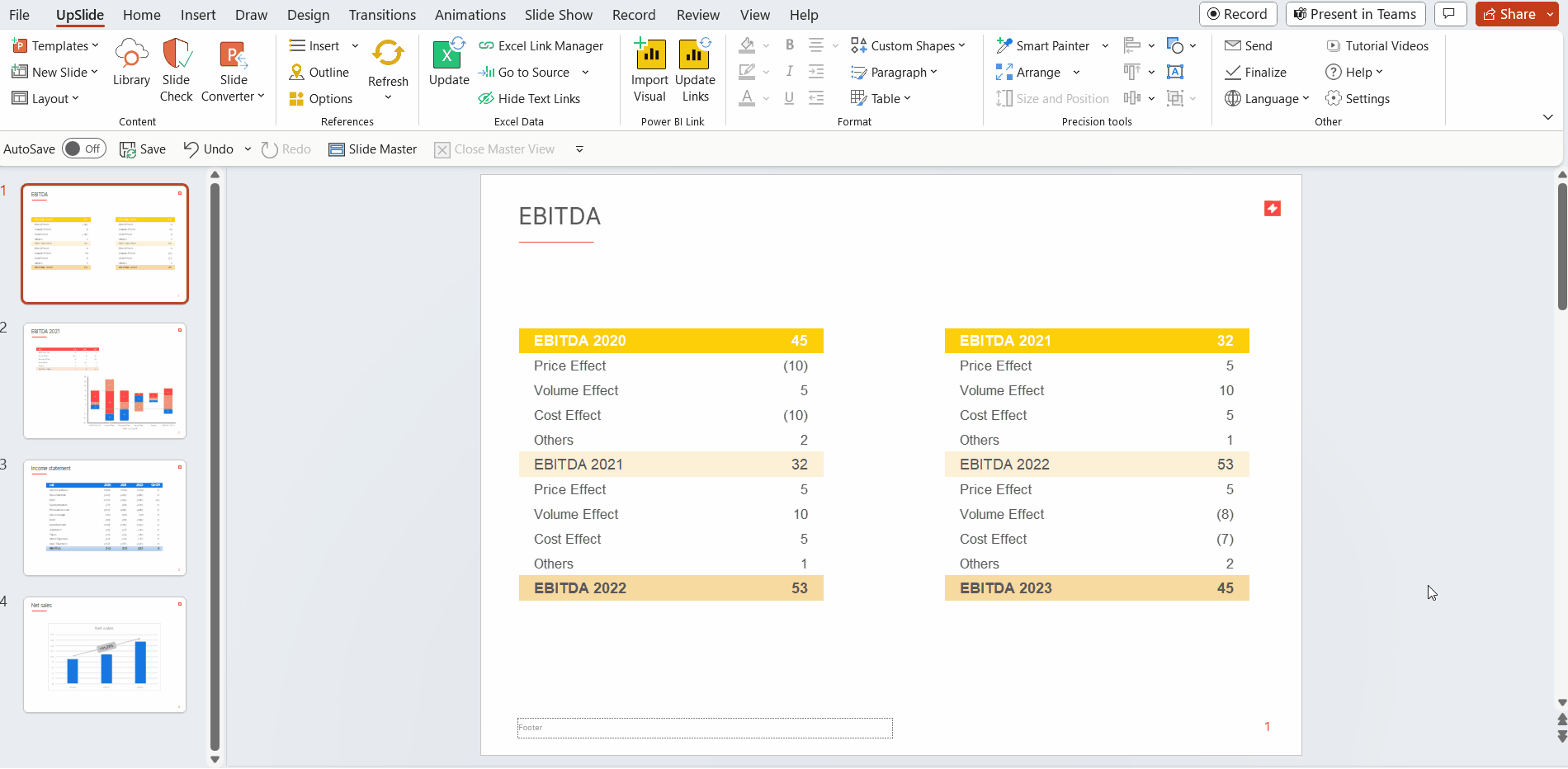
Task: Click the Share button
Action: pyautogui.click(x=1509, y=14)
